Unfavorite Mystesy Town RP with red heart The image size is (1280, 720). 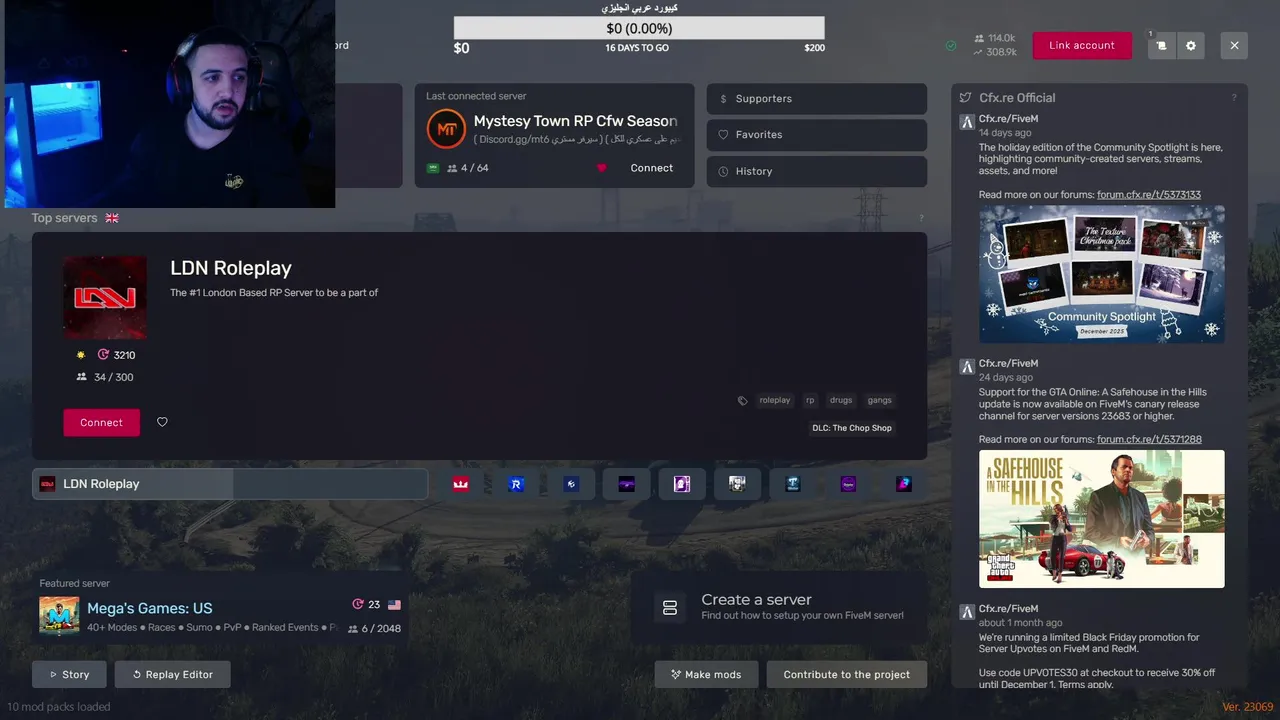(602, 168)
